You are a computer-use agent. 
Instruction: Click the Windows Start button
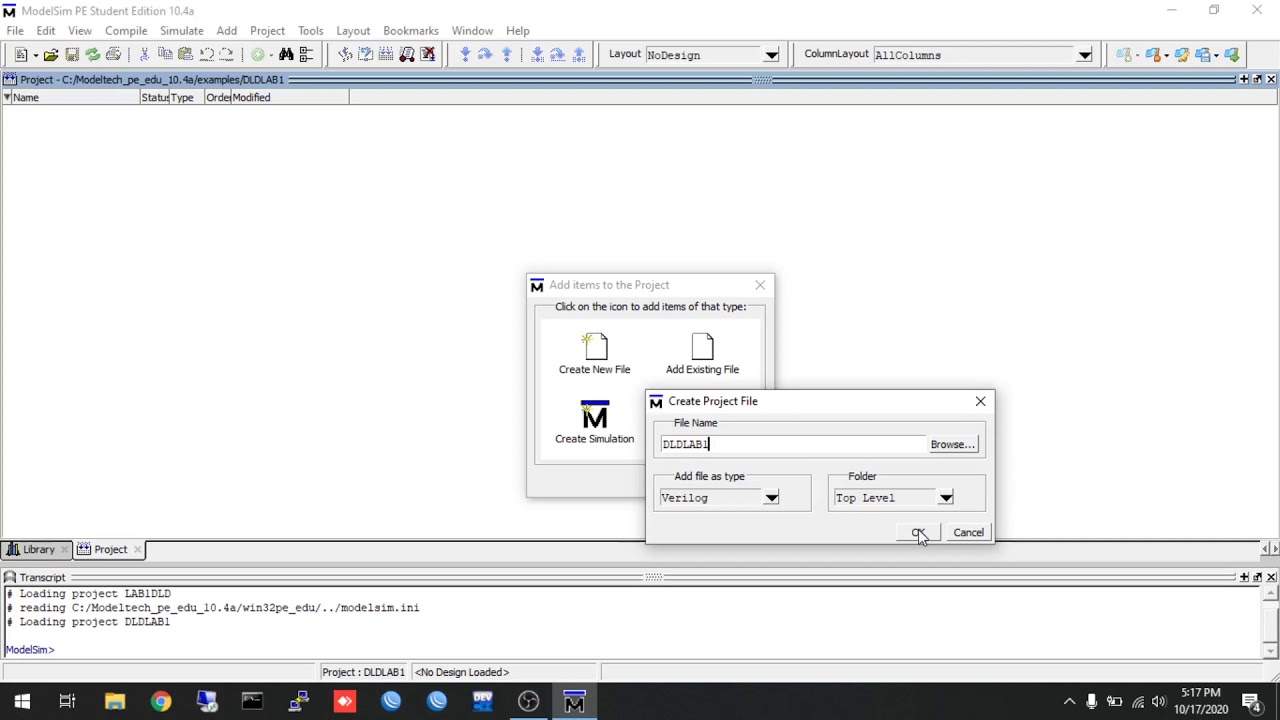point(22,702)
